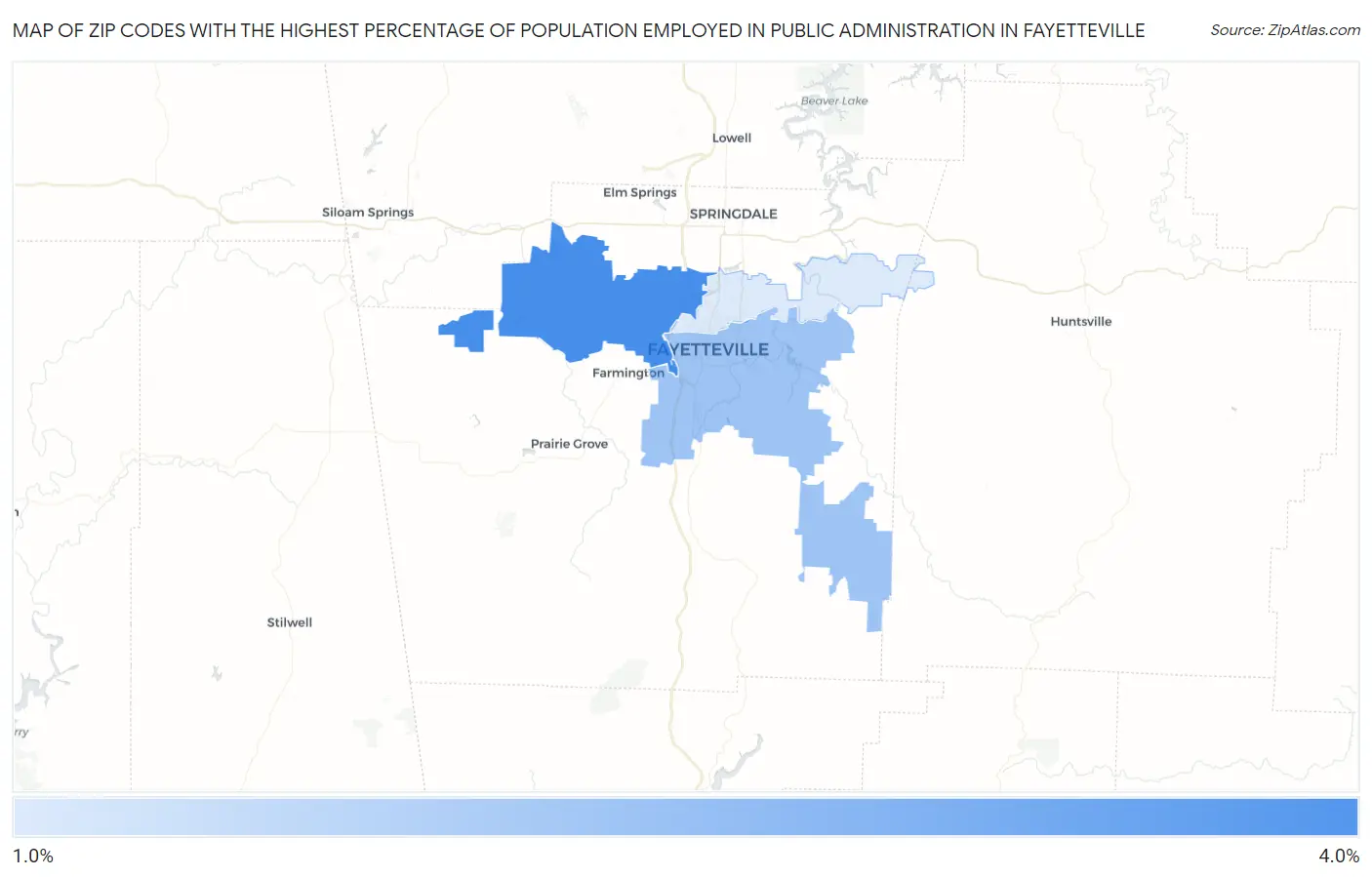Select the Lowell label on the map

pos(731,138)
